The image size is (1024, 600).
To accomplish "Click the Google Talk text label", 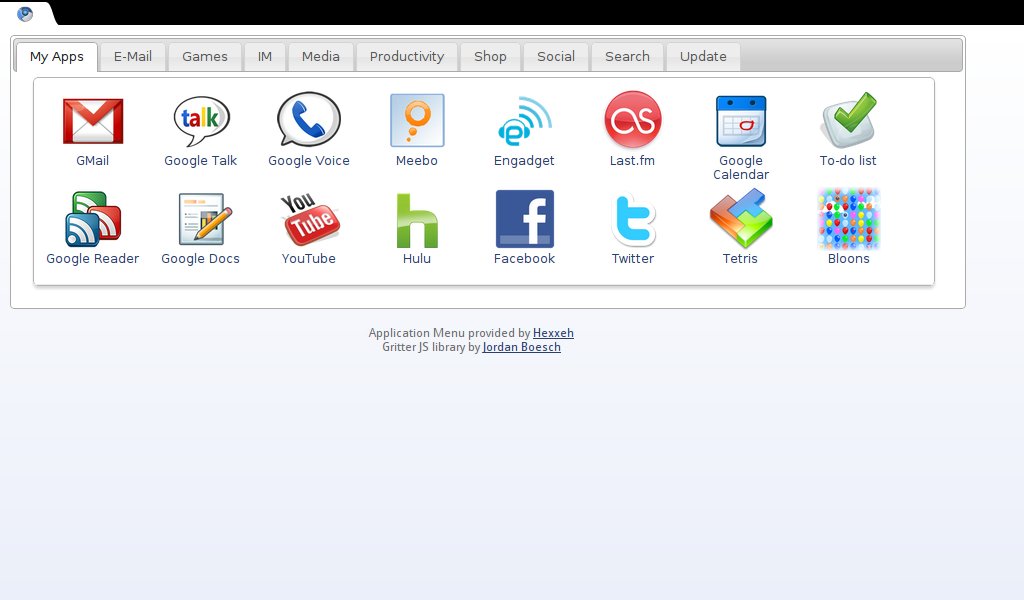I will tap(200, 161).
